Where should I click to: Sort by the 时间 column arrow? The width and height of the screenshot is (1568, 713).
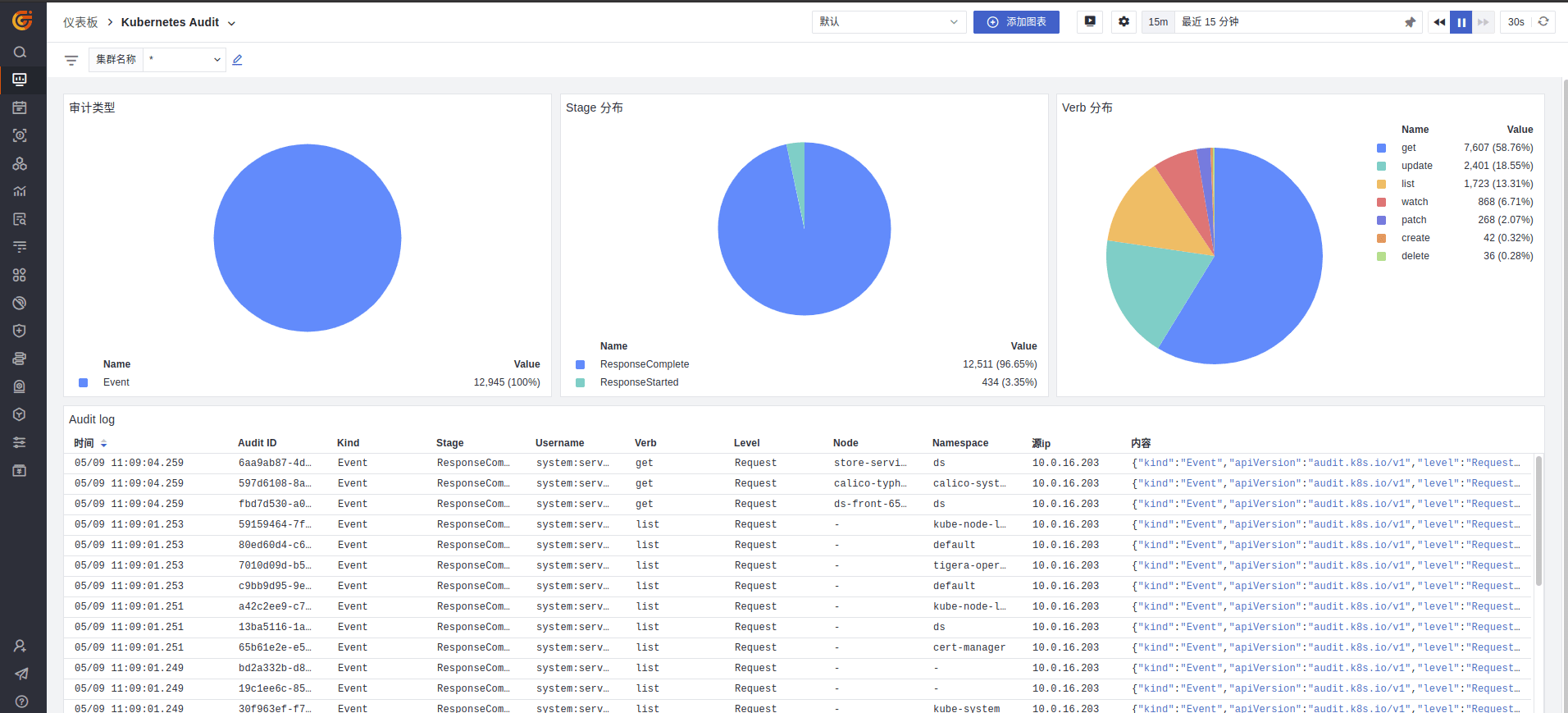coord(103,443)
